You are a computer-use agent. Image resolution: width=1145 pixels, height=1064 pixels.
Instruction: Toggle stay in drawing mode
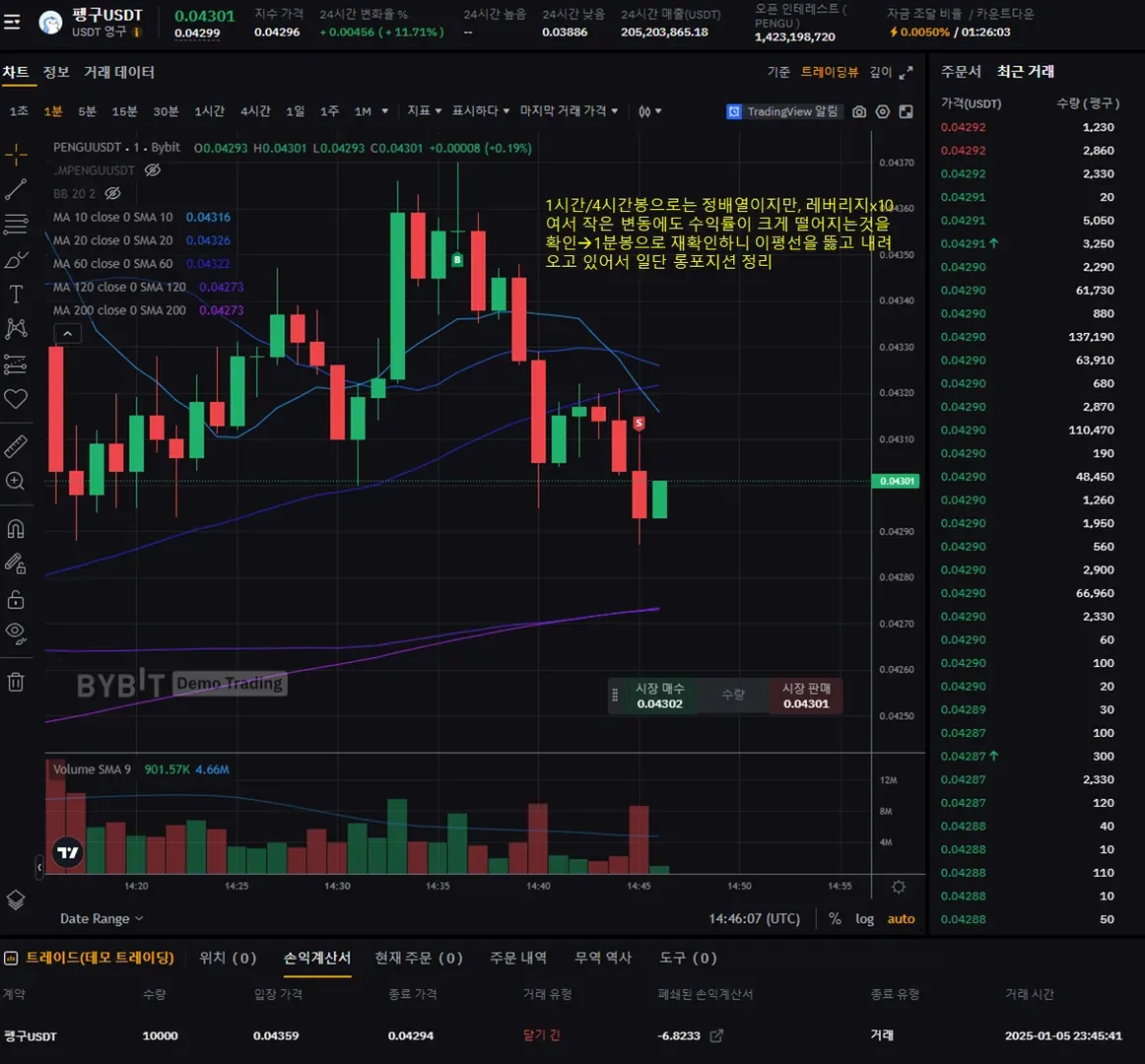click(16, 564)
